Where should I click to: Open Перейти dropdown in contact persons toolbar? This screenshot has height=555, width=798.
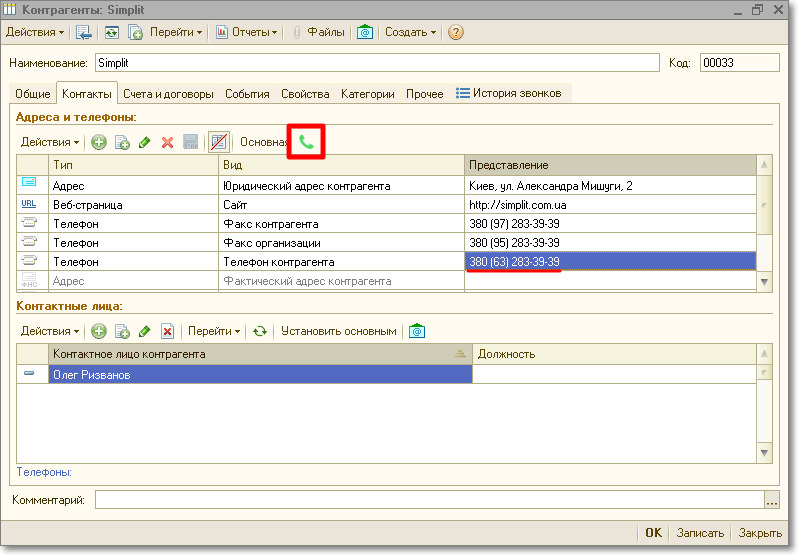(214, 331)
